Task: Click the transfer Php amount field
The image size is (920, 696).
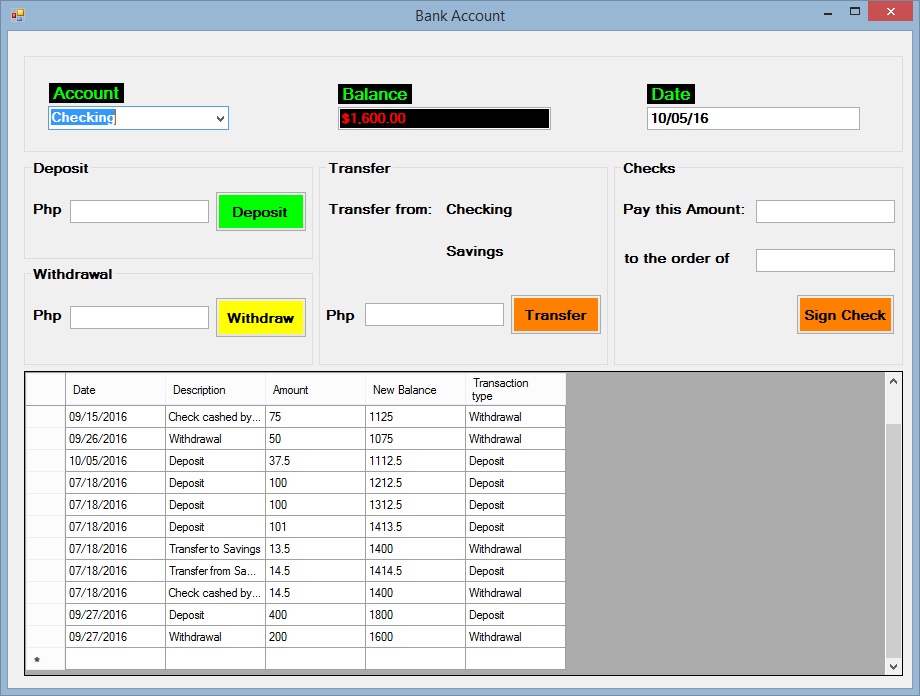Action: (x=433, y=313)
